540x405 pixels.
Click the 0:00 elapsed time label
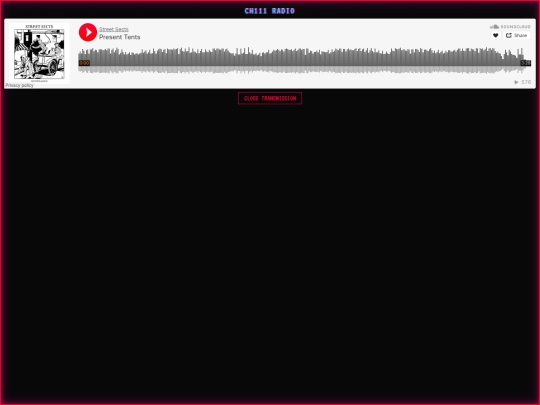pyautogui.click(x=84, y=63)
